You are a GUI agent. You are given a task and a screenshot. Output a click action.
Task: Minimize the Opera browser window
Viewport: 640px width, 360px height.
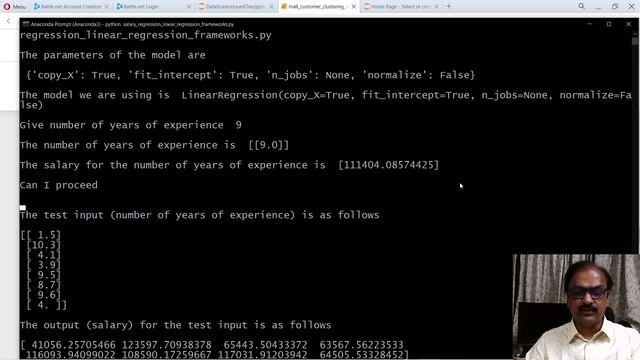click(598, 7)
